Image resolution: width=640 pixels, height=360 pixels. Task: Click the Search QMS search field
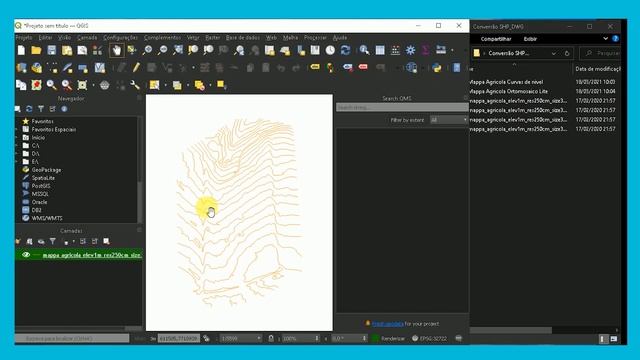point(402,107)
